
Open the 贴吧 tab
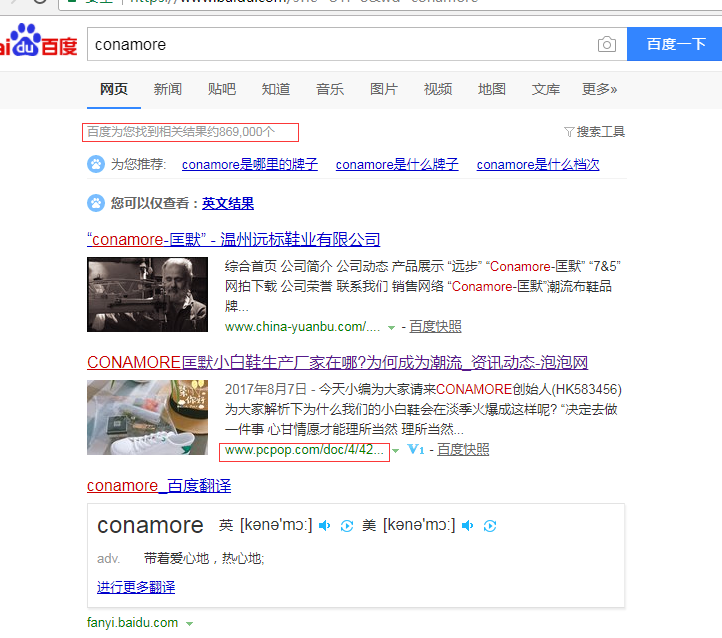[221, 89]
